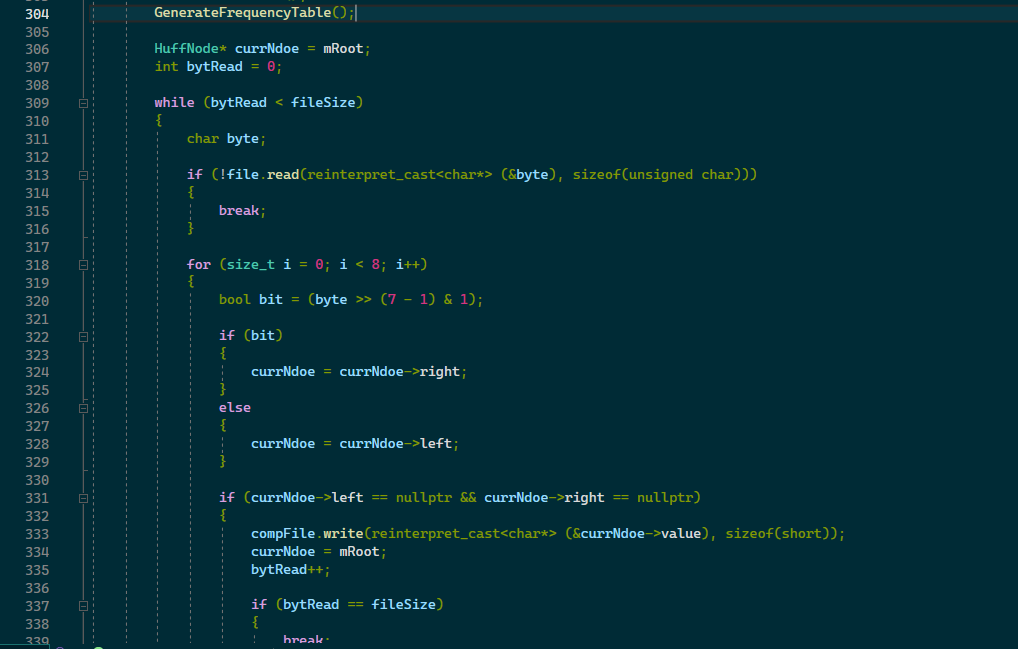This screenshot has height=649, width=1018.
Task: Collapse the leaf-node if block at line 331
Action: click(84, 497)
